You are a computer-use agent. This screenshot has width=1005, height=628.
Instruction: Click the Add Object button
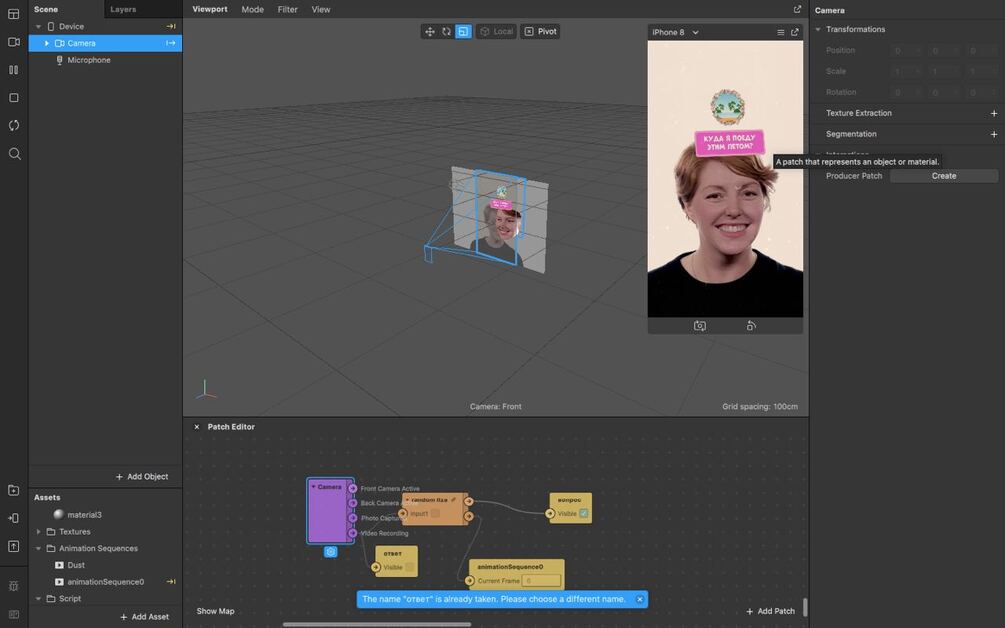point(142,477)
